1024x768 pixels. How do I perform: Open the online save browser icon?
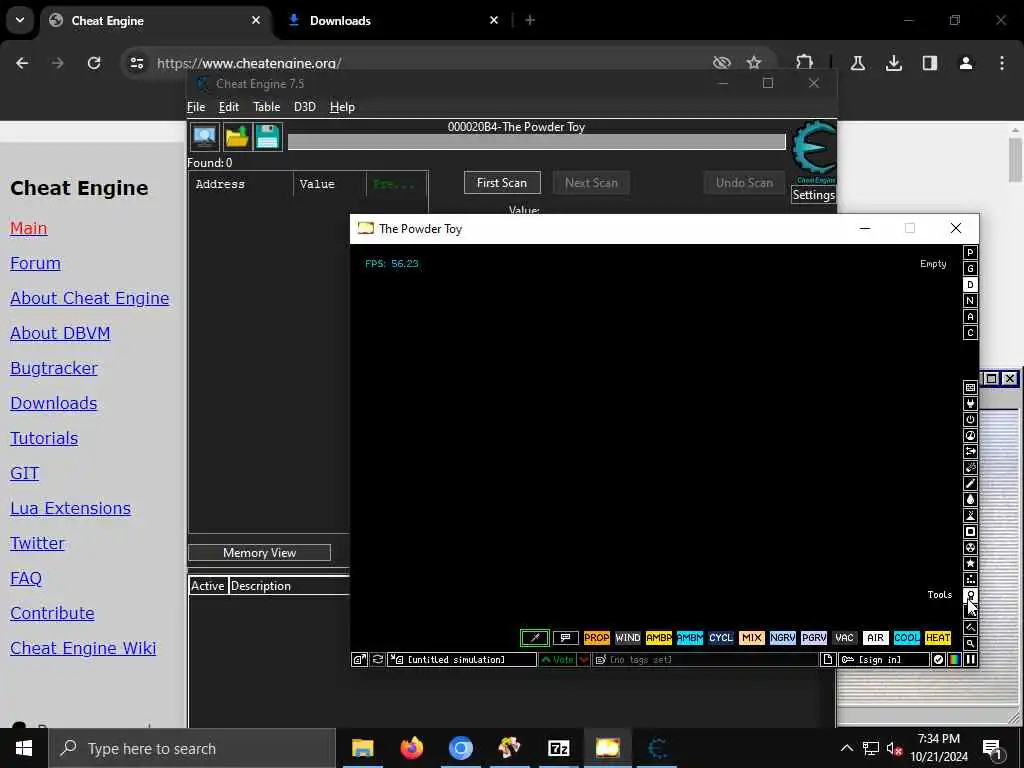click(359, 660)
